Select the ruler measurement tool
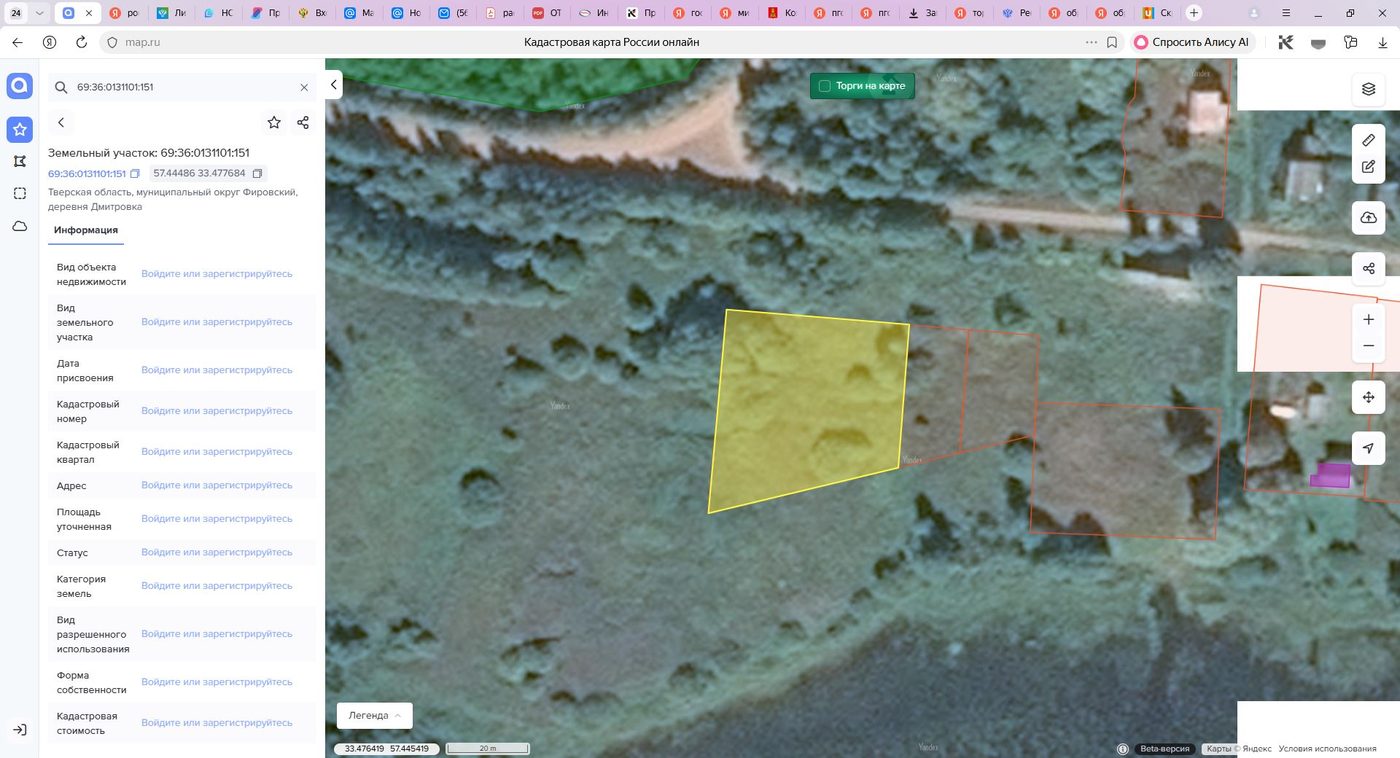 (1368, 140)
